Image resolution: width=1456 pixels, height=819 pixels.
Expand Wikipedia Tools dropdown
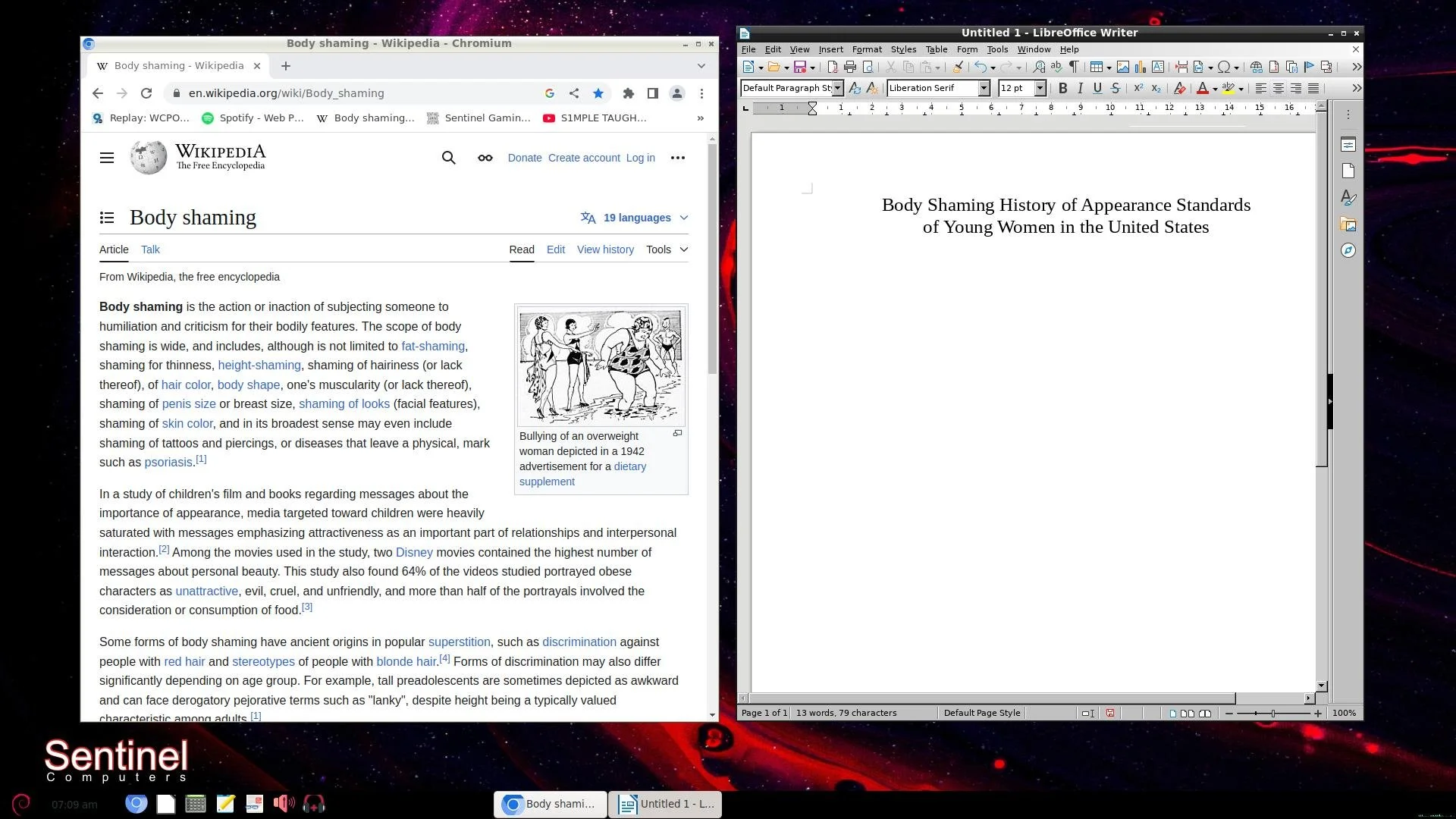667,249
